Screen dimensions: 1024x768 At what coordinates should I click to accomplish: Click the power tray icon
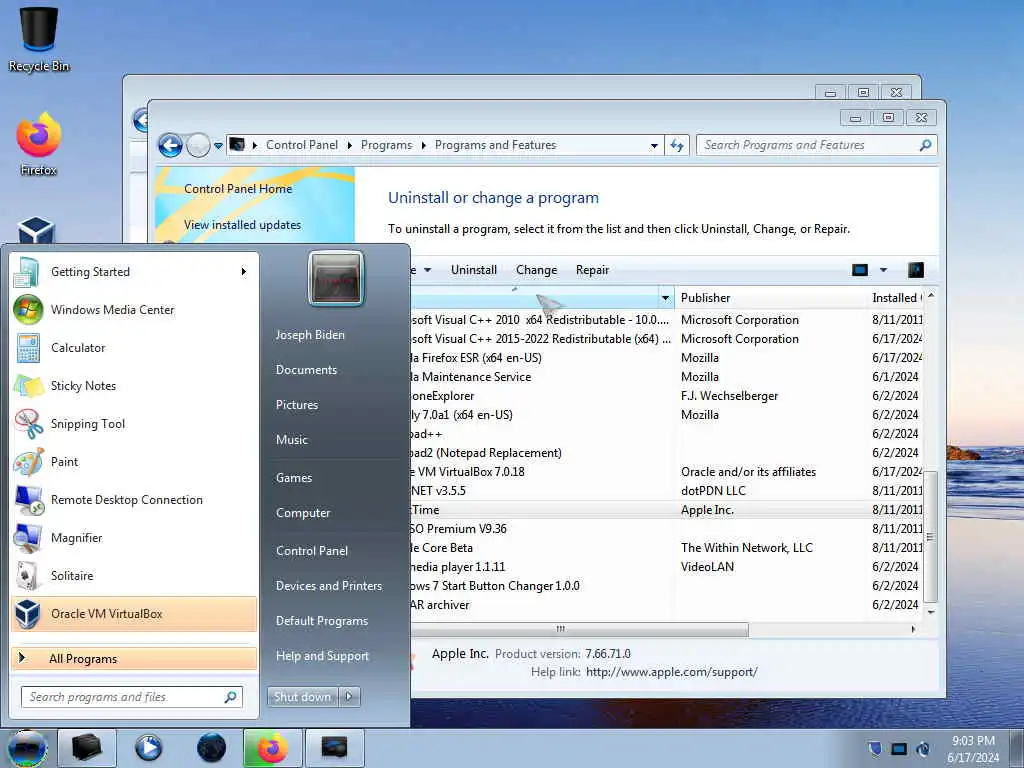click(923, 748)
